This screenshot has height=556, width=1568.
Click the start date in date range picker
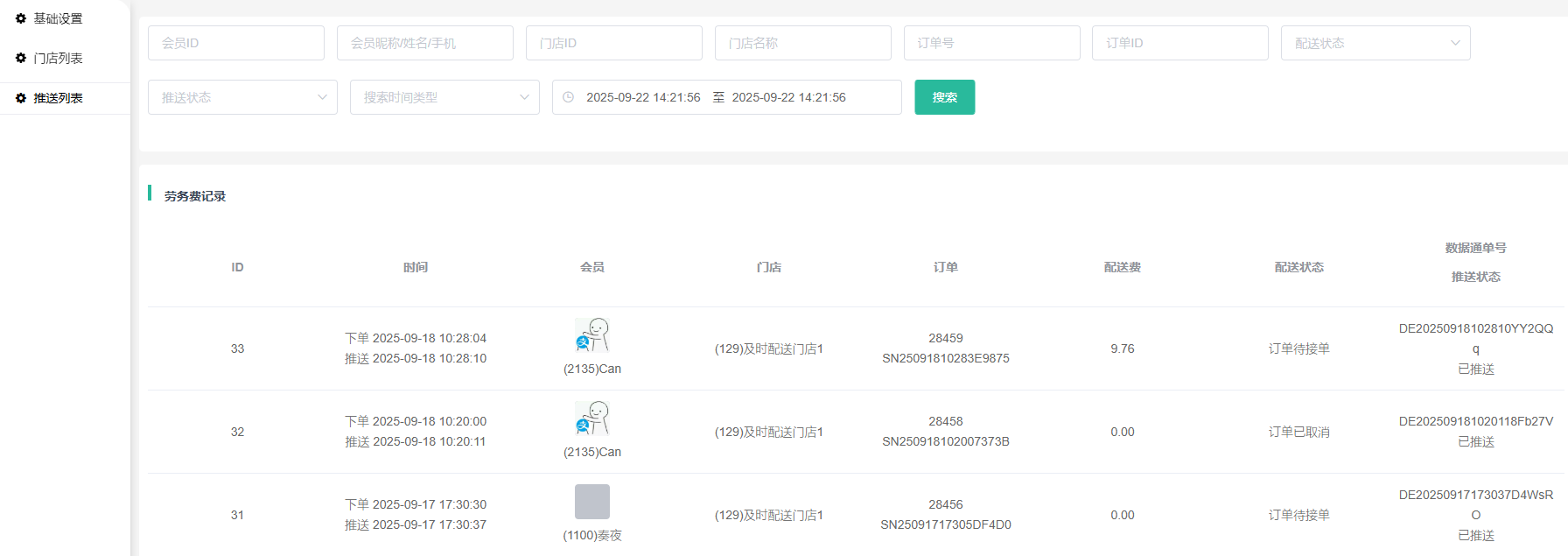tap(643, 97)
